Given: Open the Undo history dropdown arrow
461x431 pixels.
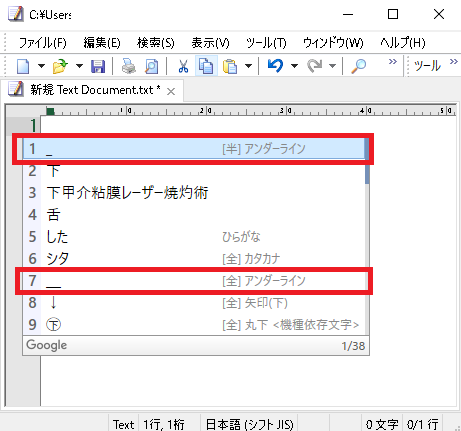Looking at the screenshot, I should point(294,66).
